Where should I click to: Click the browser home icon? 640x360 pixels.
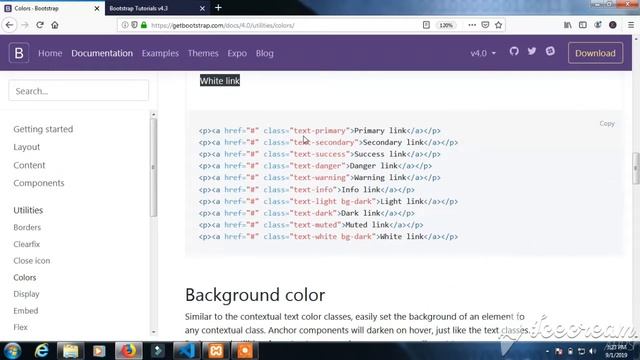coord(55,25)
